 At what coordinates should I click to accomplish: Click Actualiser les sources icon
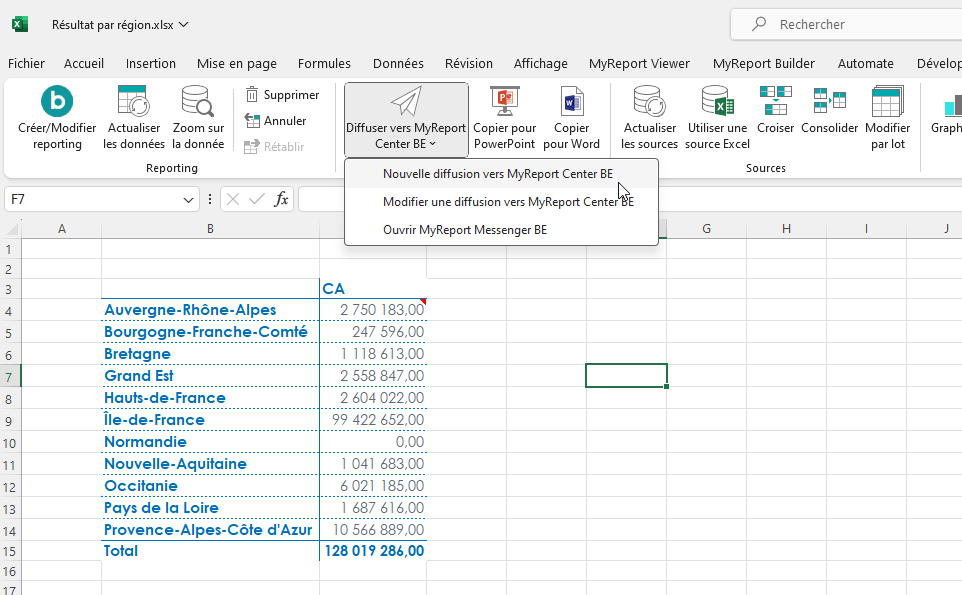(650, 103)
